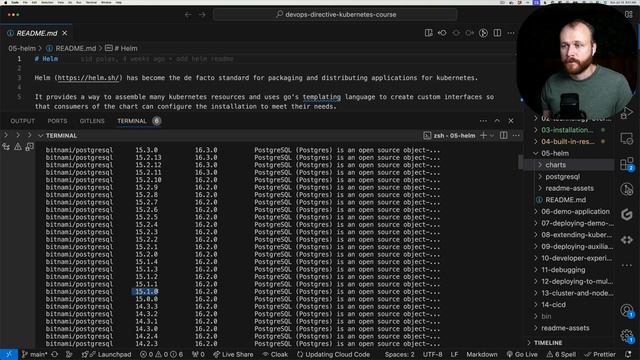Image resolution: width=640 pixels, height=360 pixels.
Task: Open the Cloud Code diamond-arrows view
Action: pos(627,240)
